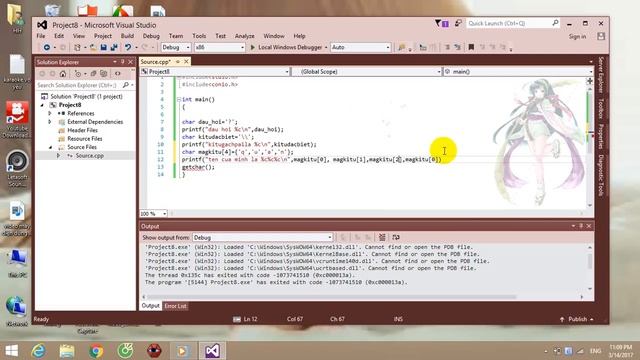Click Collapse All icon in Solution Explorer
The width and height of the screenshot is (640, 360).
[93, 73]
